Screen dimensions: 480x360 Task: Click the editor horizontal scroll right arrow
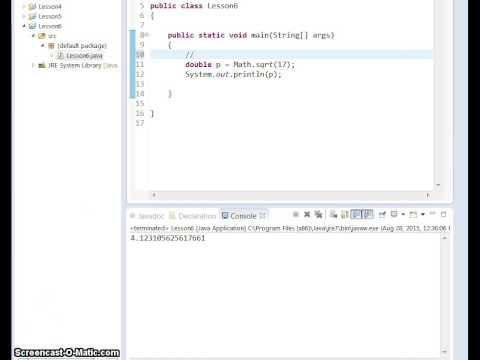428,195
